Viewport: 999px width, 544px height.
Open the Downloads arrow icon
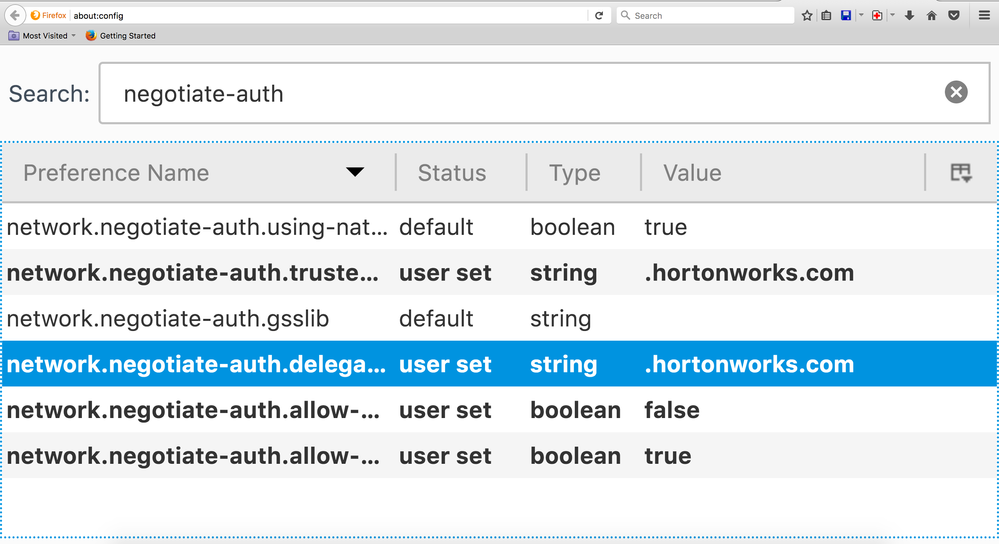pos(909,15)
